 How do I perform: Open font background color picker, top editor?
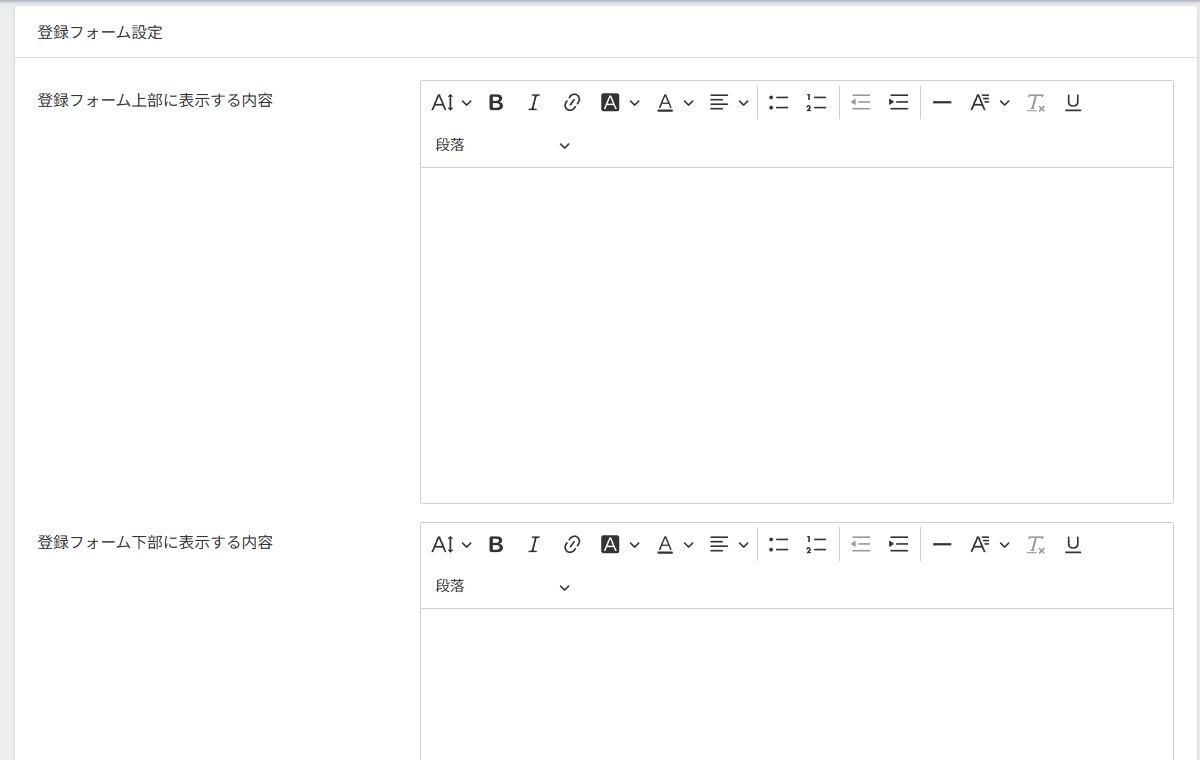point(619,102)
